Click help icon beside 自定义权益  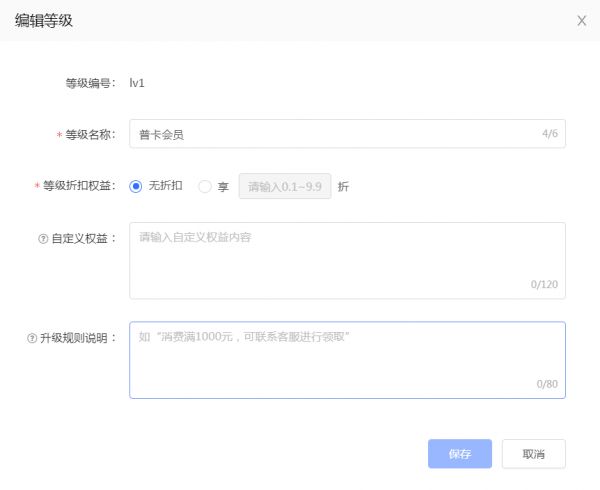tap(43, 238)
